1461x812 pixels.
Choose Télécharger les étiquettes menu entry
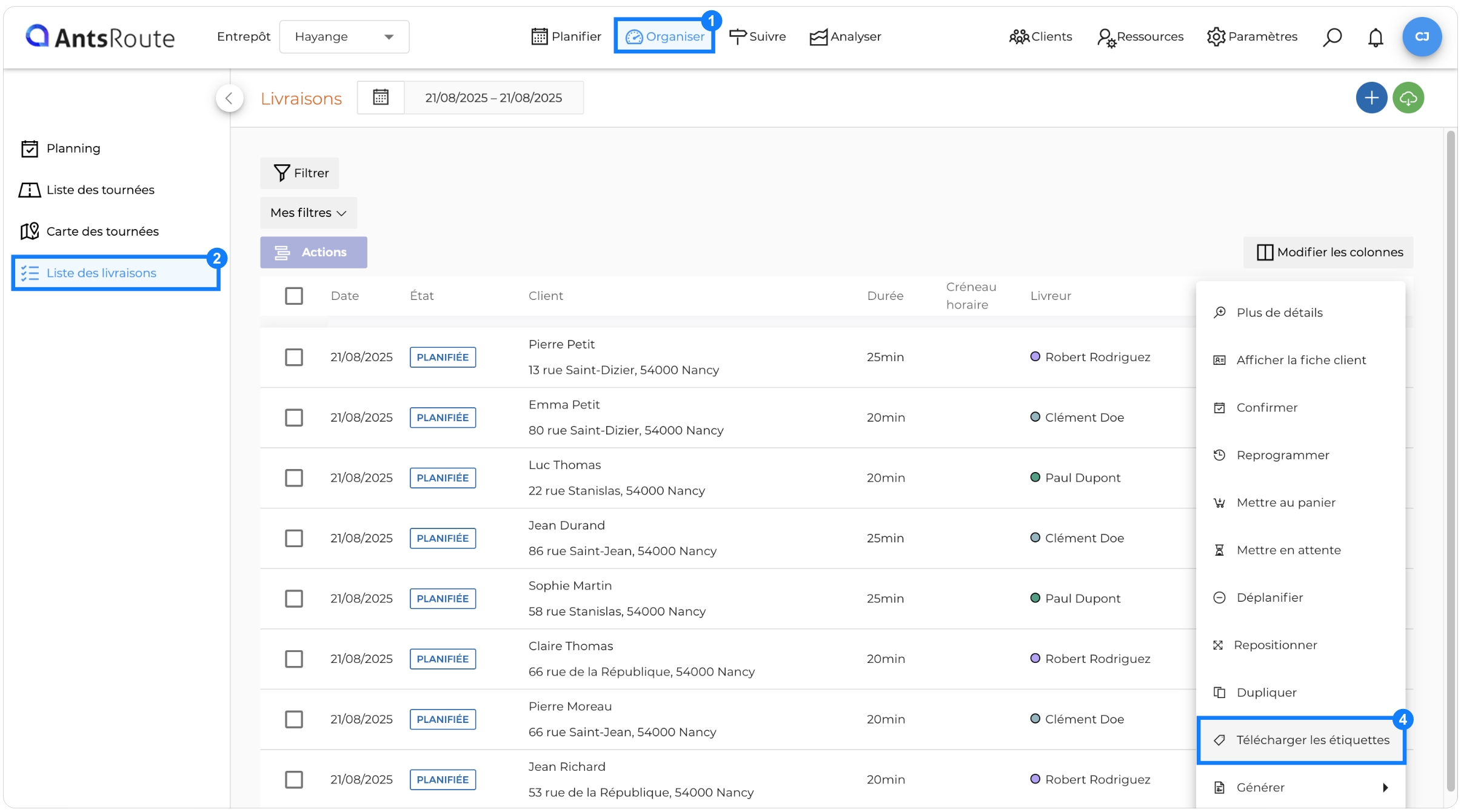1301,740
